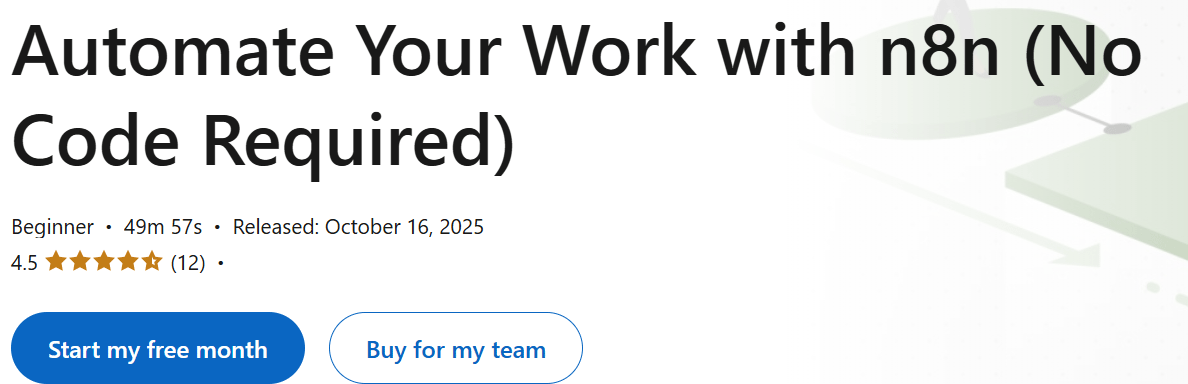1188x384 pixels.
Task: Click the half-filled fifth rating star
Action: 152,262
